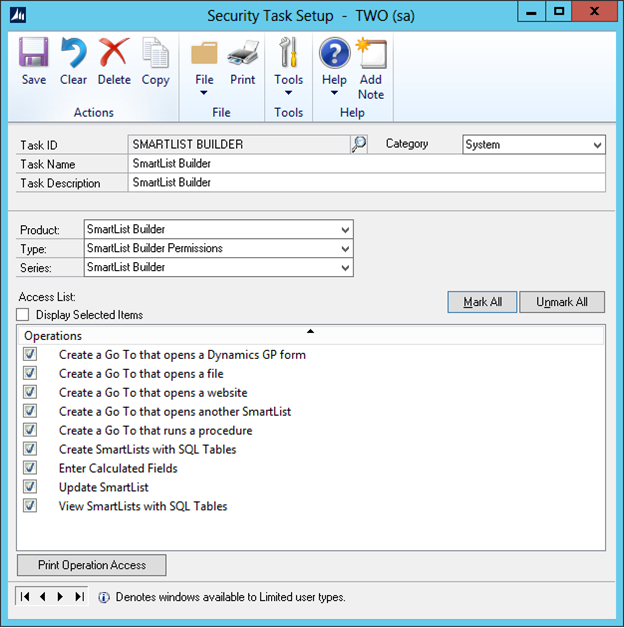624x628 pixels.
Task: Click the Save floppy disk icon
Action: (34, 52)
